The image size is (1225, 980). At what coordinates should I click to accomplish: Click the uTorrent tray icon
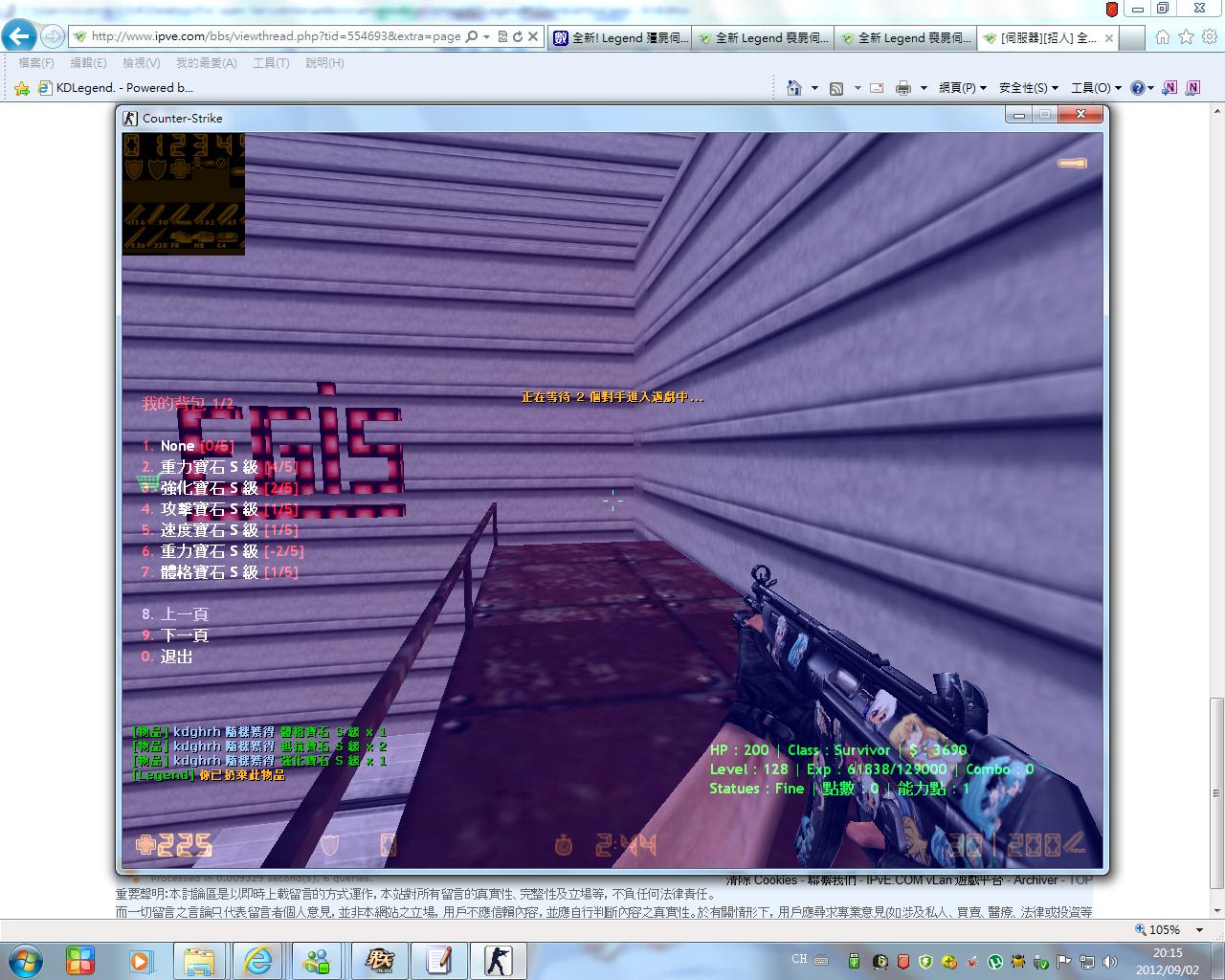tap(995, 961)
